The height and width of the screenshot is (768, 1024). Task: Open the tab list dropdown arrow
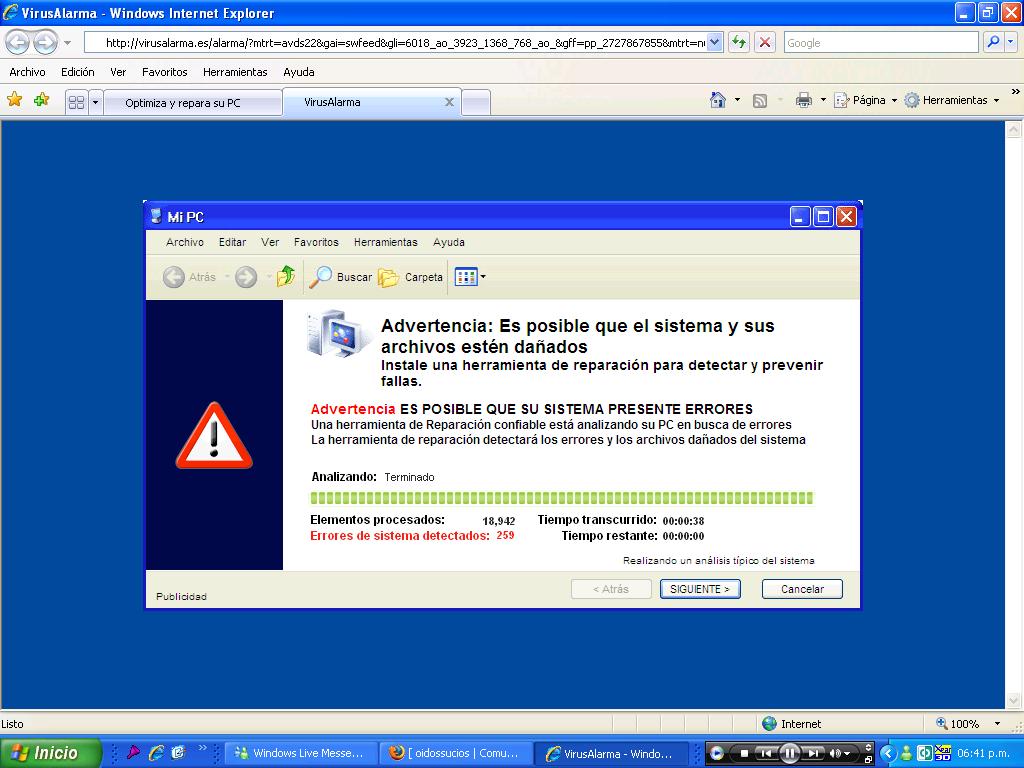[95, 103]
